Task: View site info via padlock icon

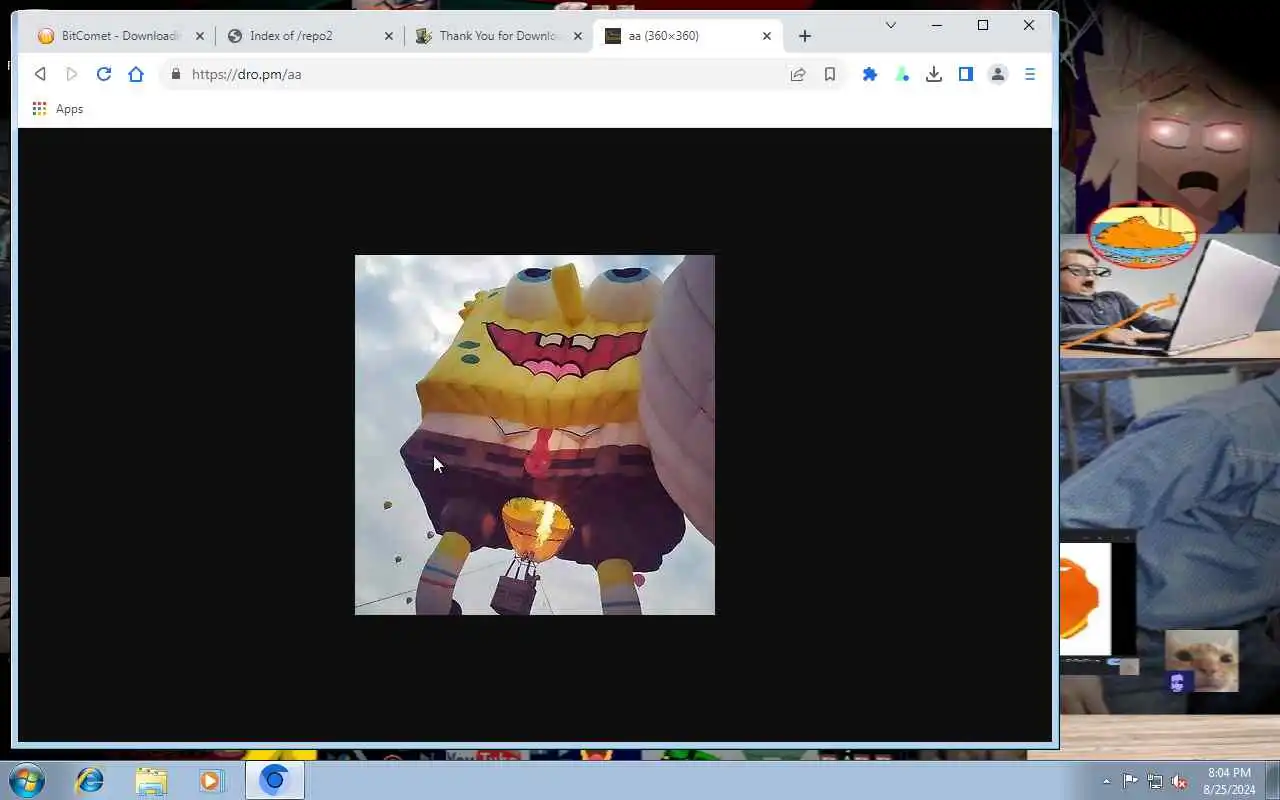Action: pyautogui.click(x=176, y=74)
